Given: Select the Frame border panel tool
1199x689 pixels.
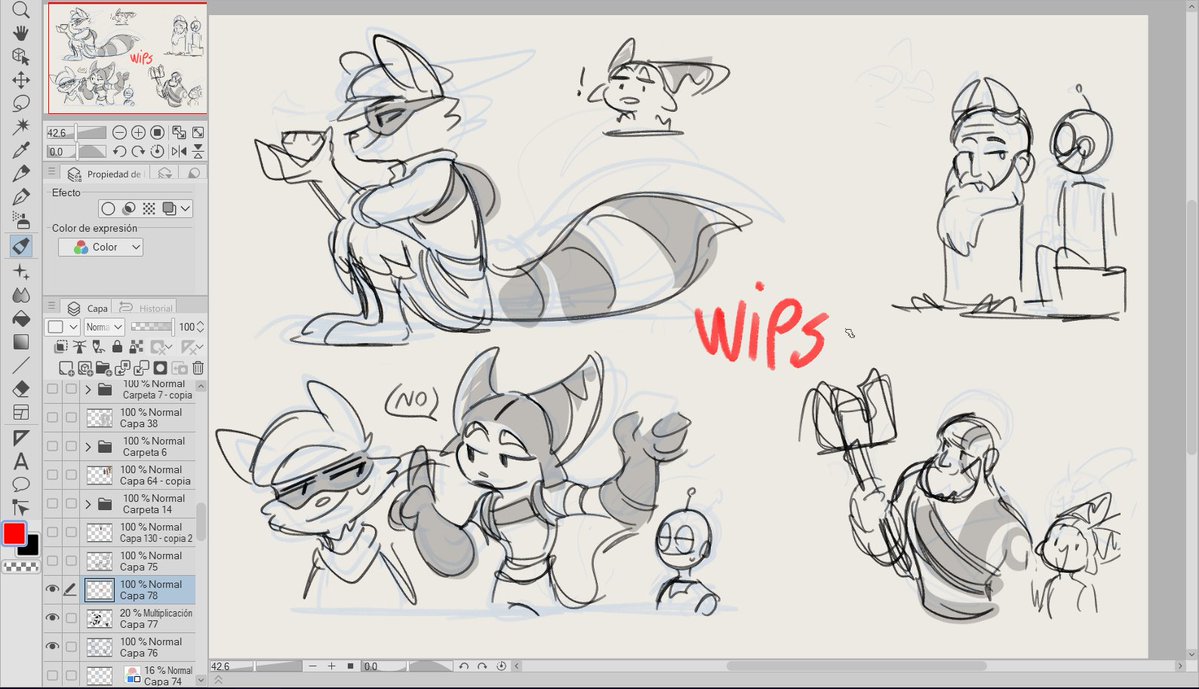Looking at the screenshot, I should pos(21,413).
